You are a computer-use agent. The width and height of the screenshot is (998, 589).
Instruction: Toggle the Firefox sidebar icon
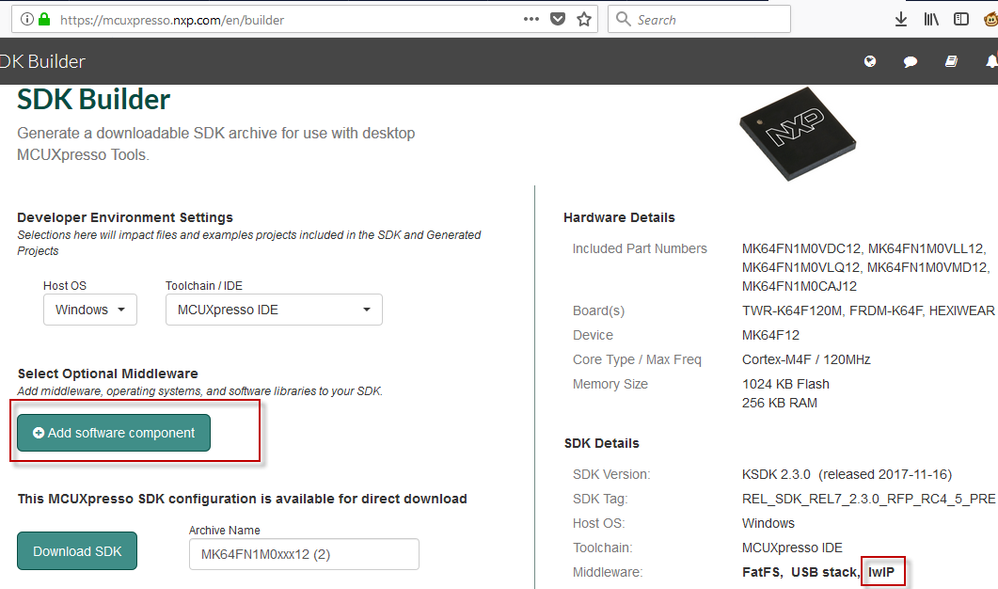coord(961,20)
